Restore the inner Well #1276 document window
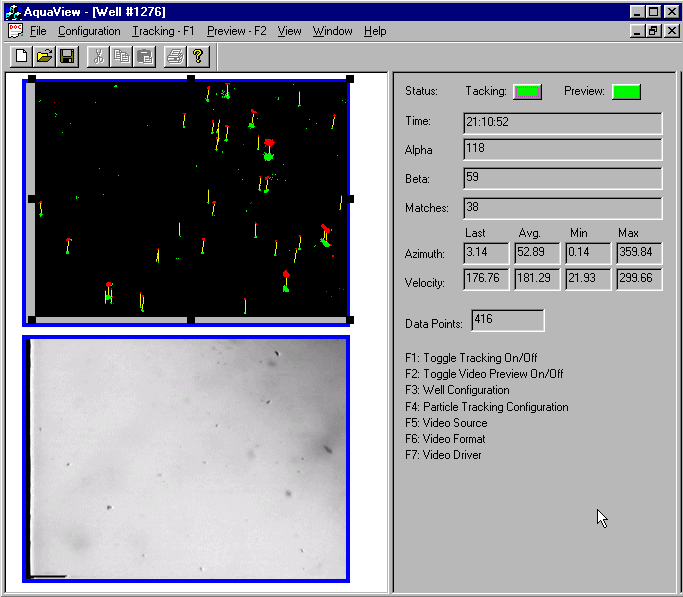The width and height of the screenshot is (683, 597). 653,31
